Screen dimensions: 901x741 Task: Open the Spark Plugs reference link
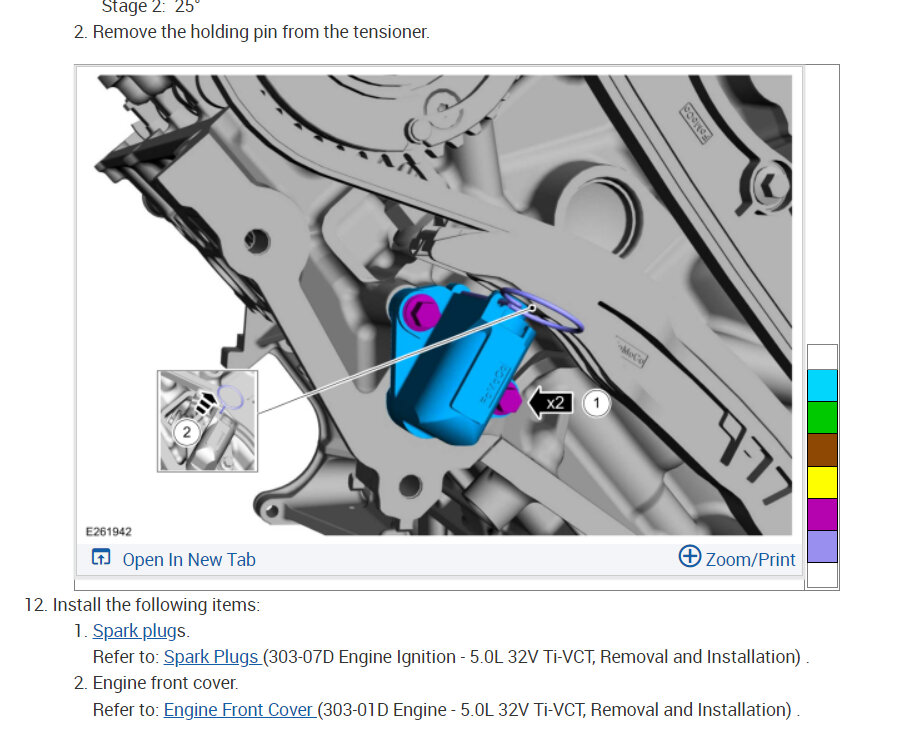[x=213, y=657]
